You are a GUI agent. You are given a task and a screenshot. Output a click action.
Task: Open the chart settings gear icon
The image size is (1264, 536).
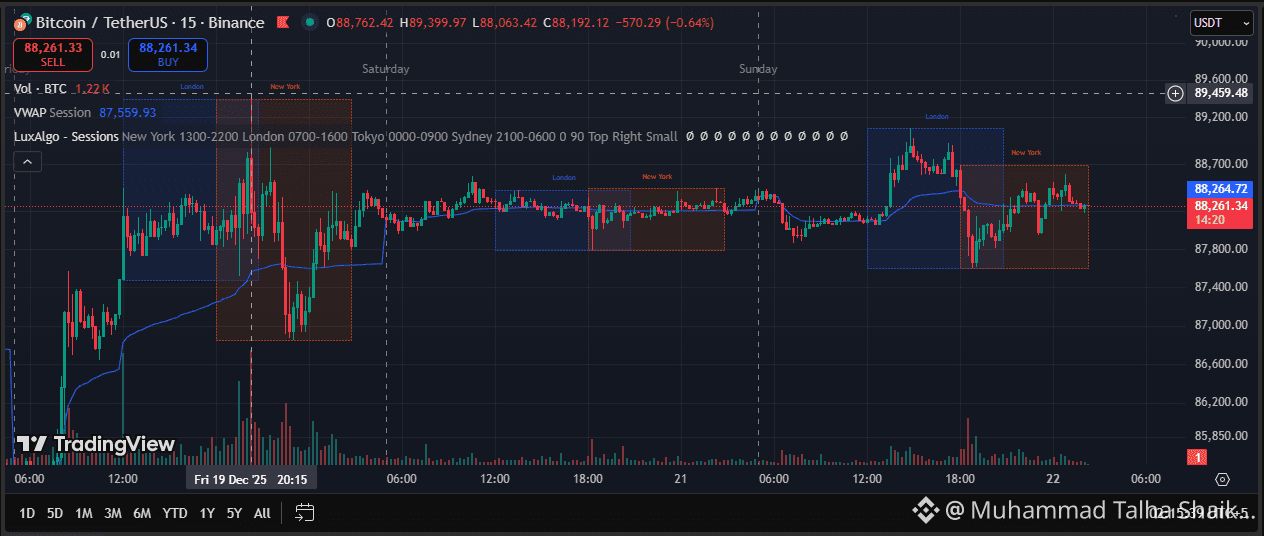(x=1222, y=479)
